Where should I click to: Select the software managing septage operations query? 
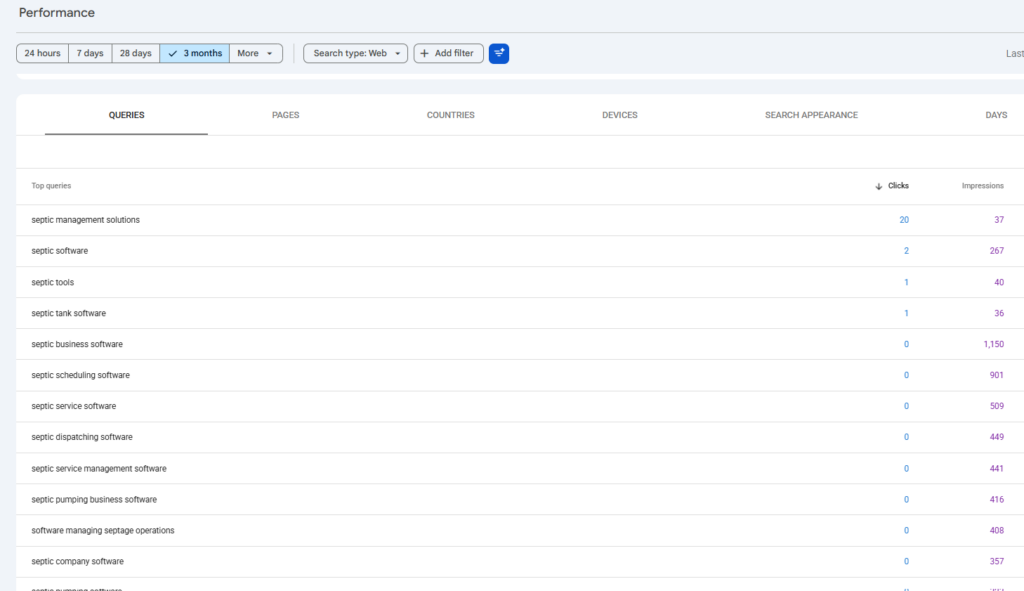coord(103,530)
